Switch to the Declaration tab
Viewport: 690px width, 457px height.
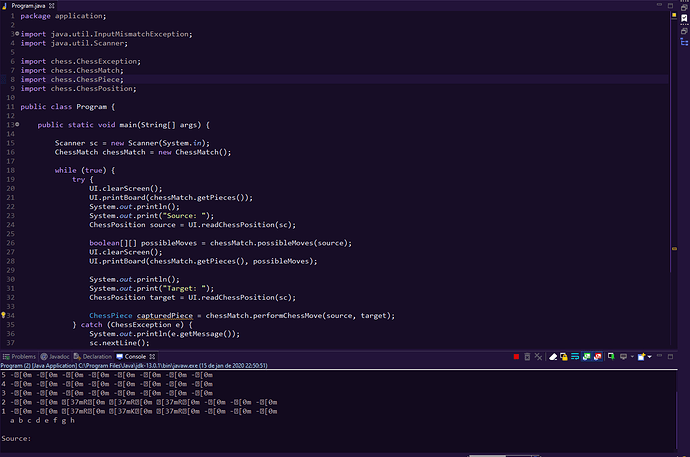click(93, 357)
